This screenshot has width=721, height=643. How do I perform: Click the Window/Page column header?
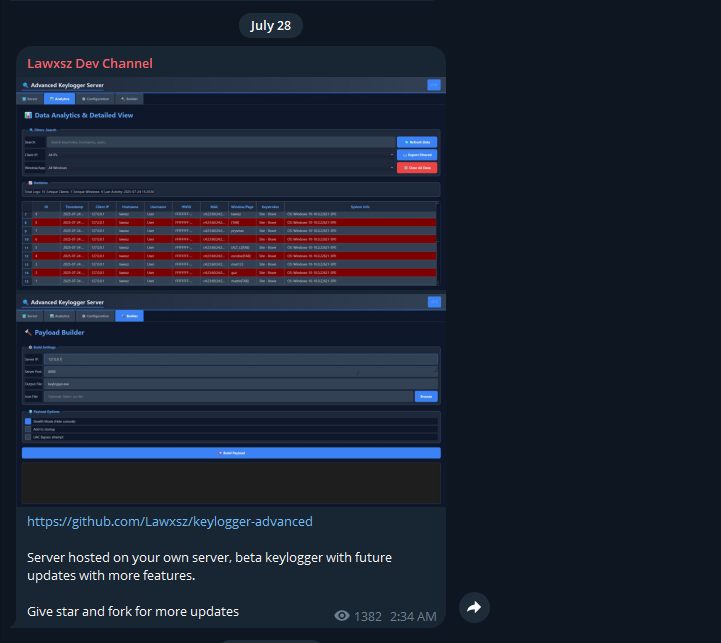click(x=242, y=207)
